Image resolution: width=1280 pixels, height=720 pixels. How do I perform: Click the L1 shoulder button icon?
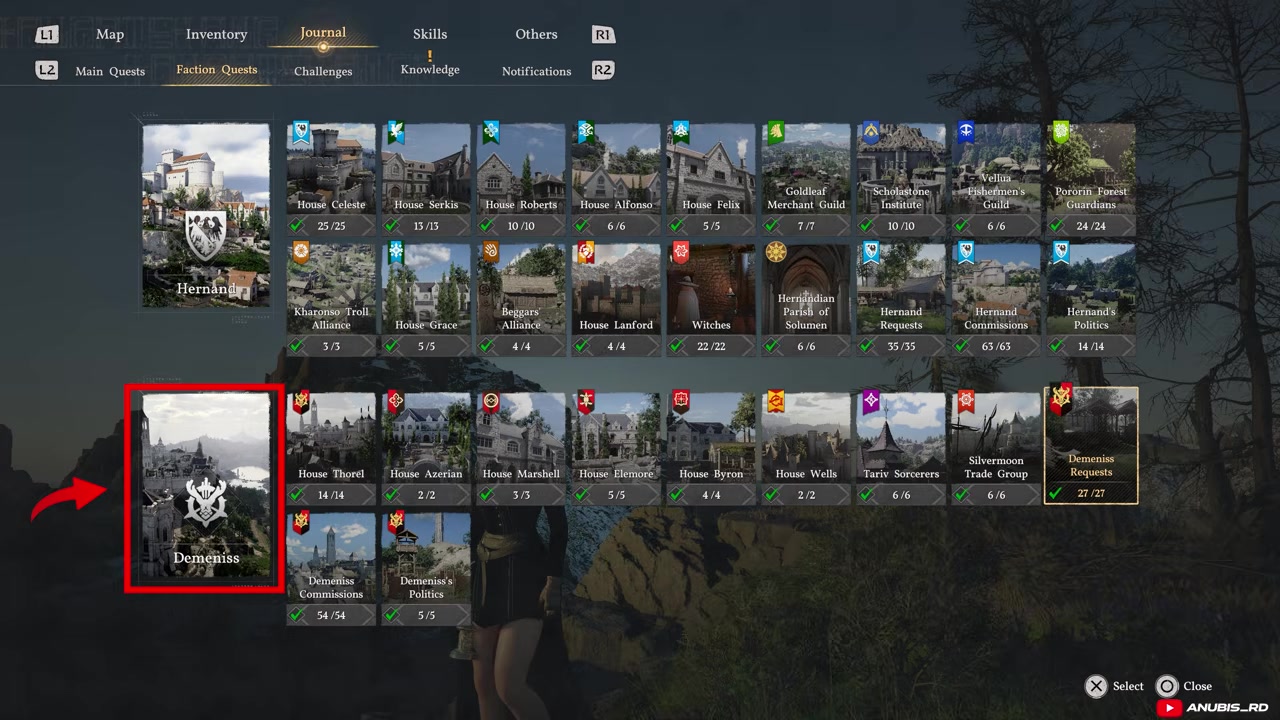(47, 35)
